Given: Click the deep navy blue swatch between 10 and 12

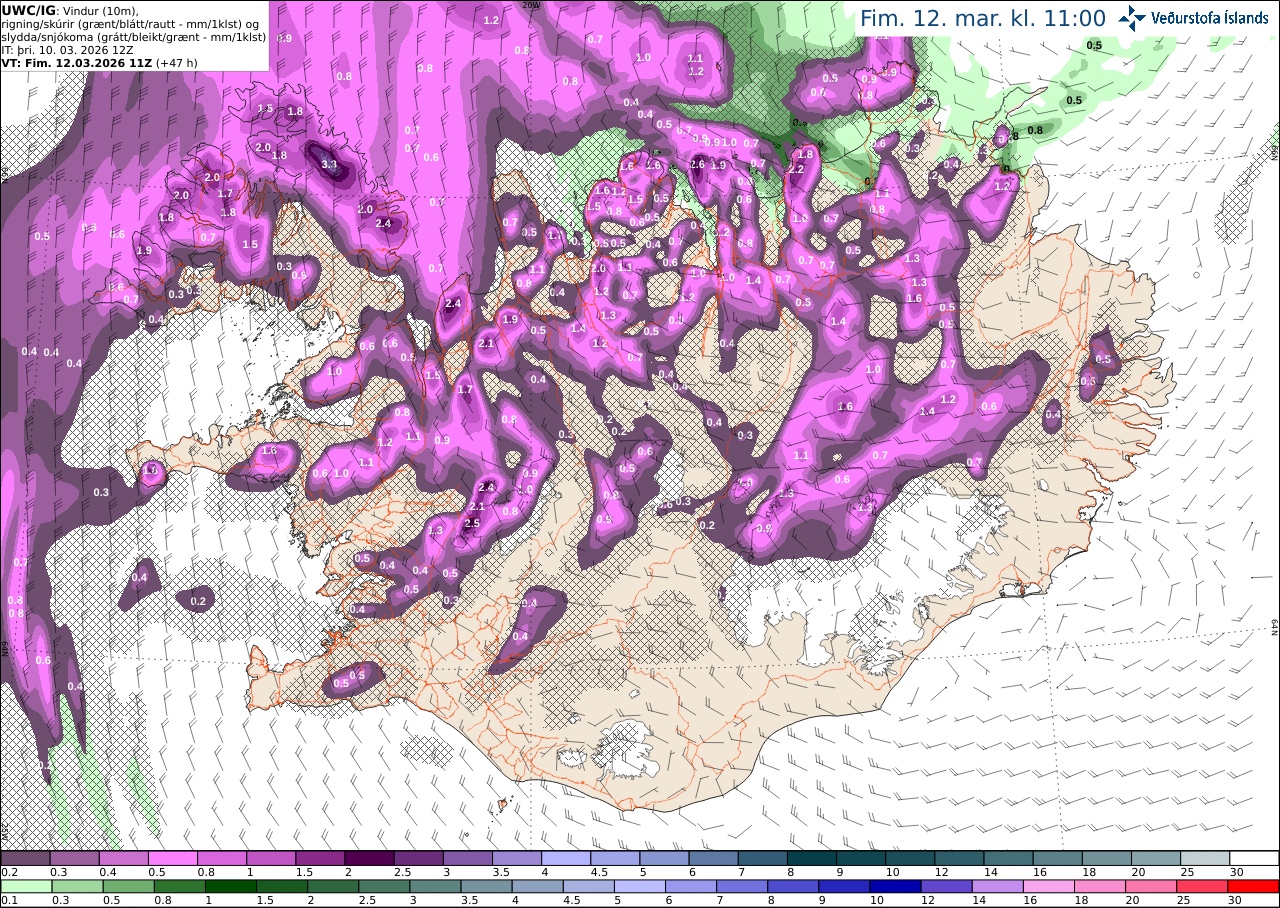Looking at the screenshot, I should pos(896,886).
